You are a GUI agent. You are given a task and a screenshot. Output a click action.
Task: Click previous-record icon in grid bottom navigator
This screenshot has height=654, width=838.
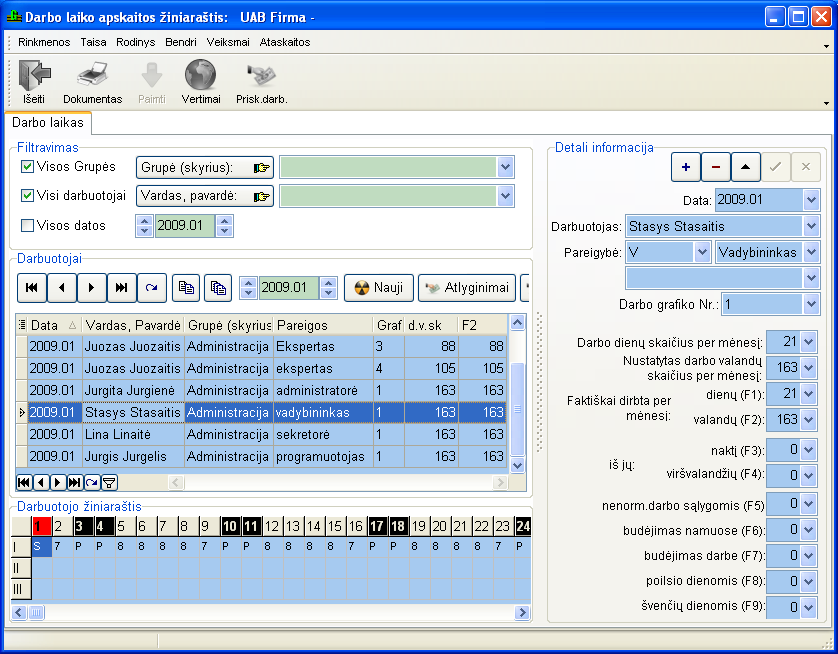tap(41, 483)
